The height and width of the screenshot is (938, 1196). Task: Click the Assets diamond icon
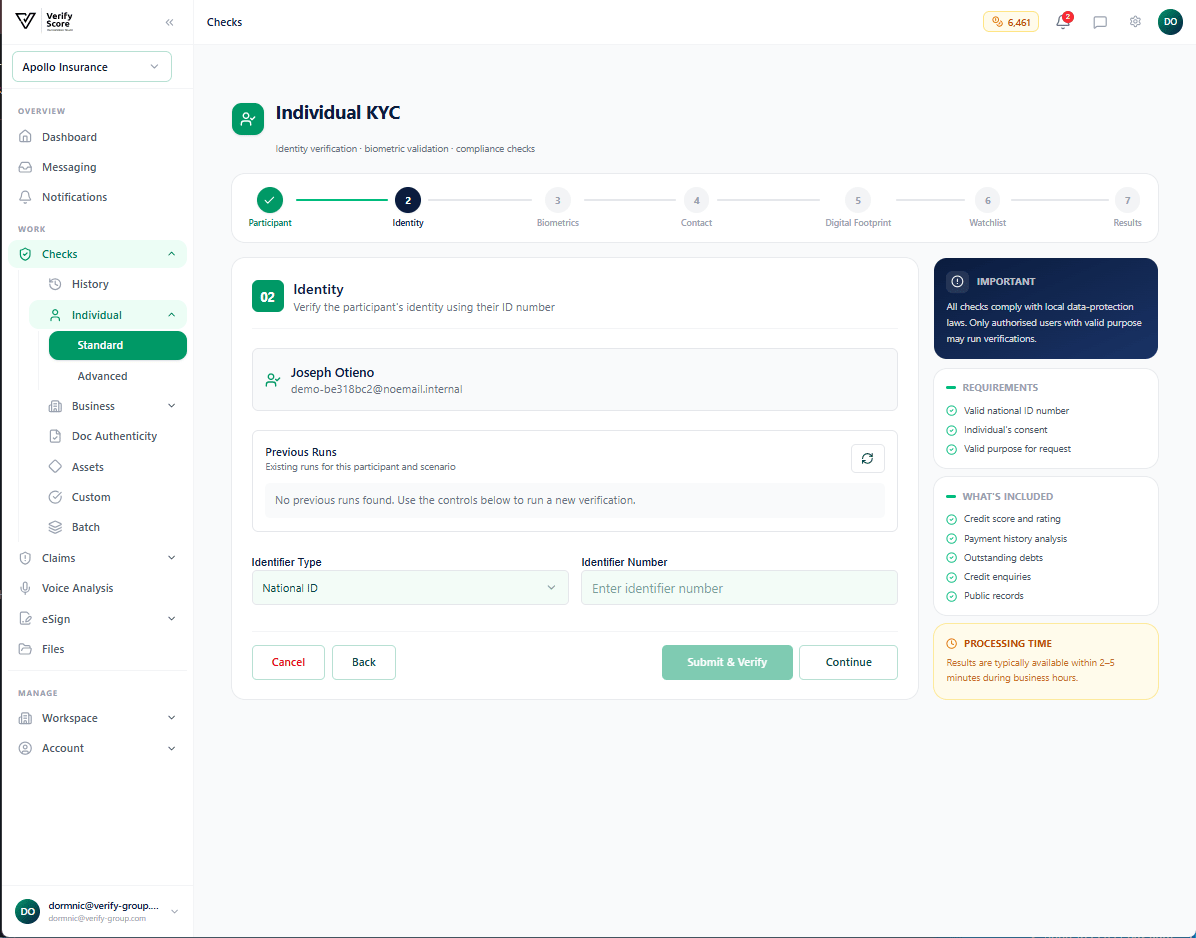coord(55,467)
